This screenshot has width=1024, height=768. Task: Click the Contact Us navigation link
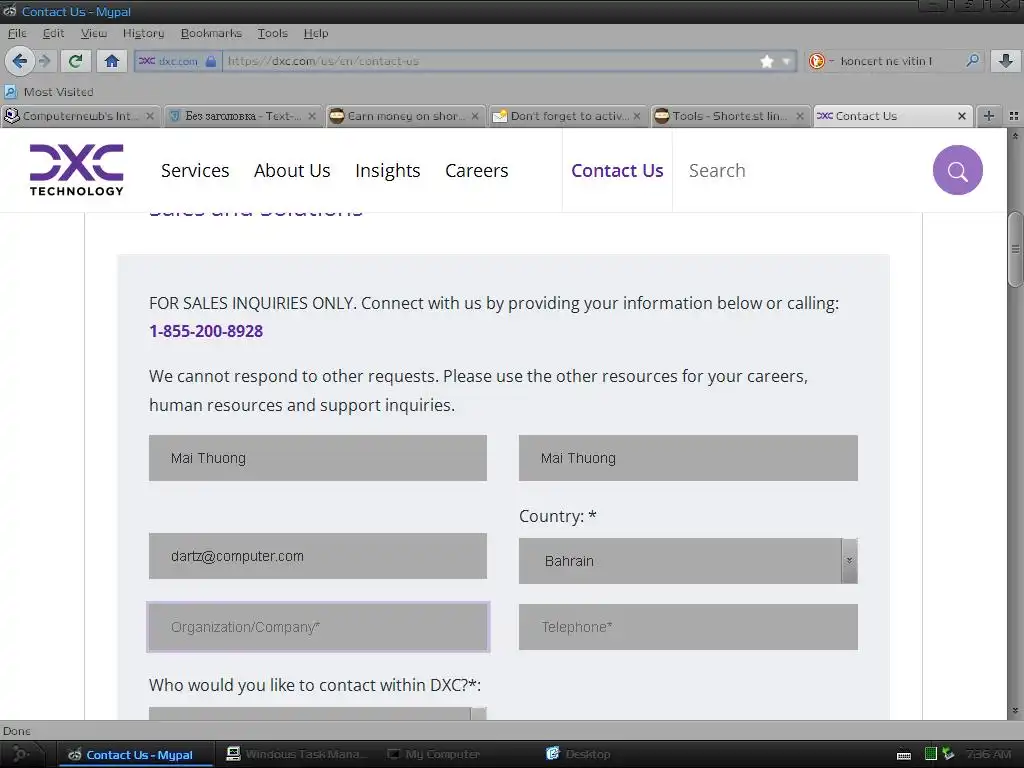coord(617,170)
